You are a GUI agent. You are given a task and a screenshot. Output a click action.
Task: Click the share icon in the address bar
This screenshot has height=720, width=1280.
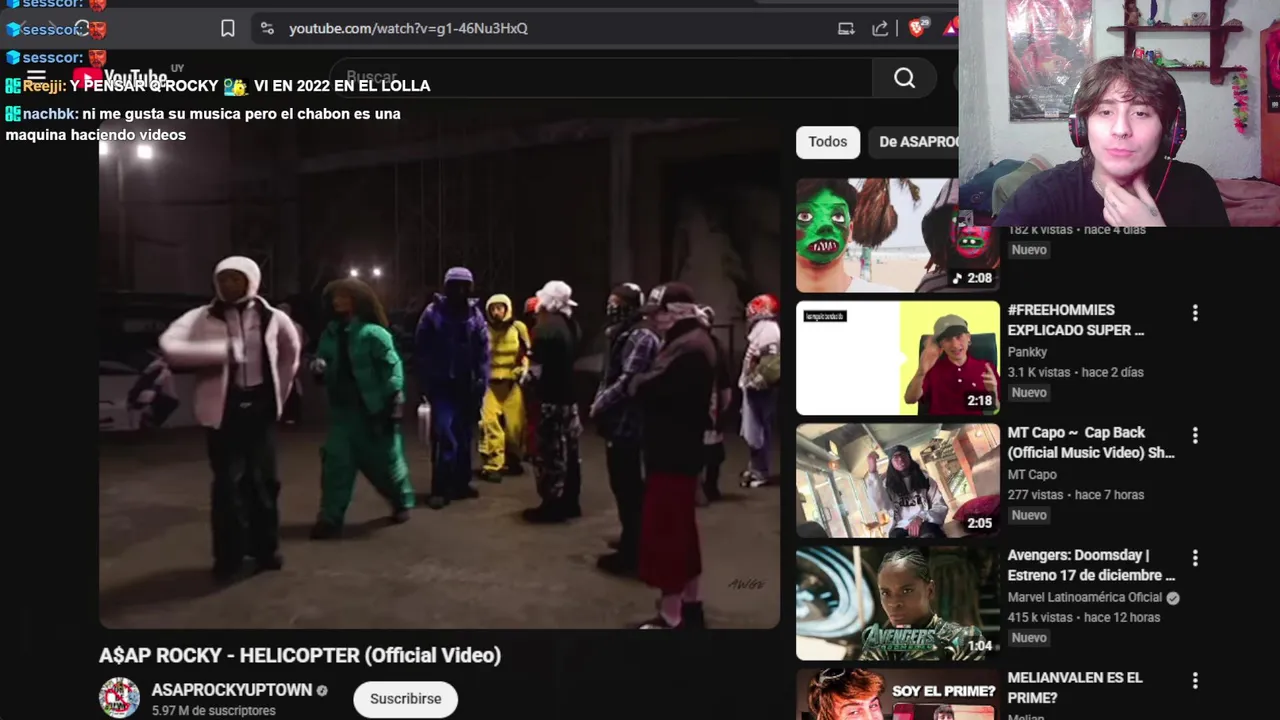point(880,29)
